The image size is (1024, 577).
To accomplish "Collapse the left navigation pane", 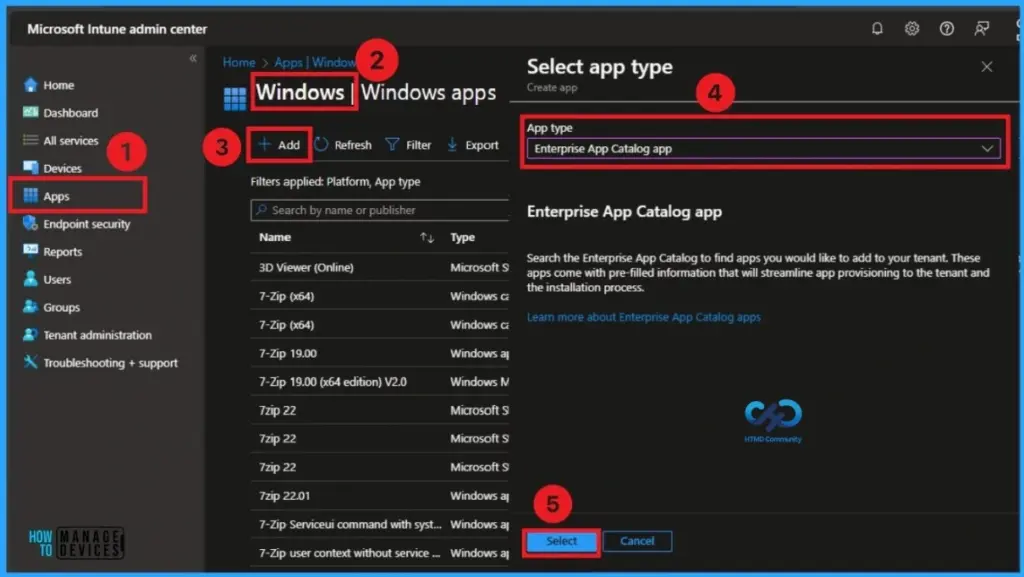I will pos(193,58).
